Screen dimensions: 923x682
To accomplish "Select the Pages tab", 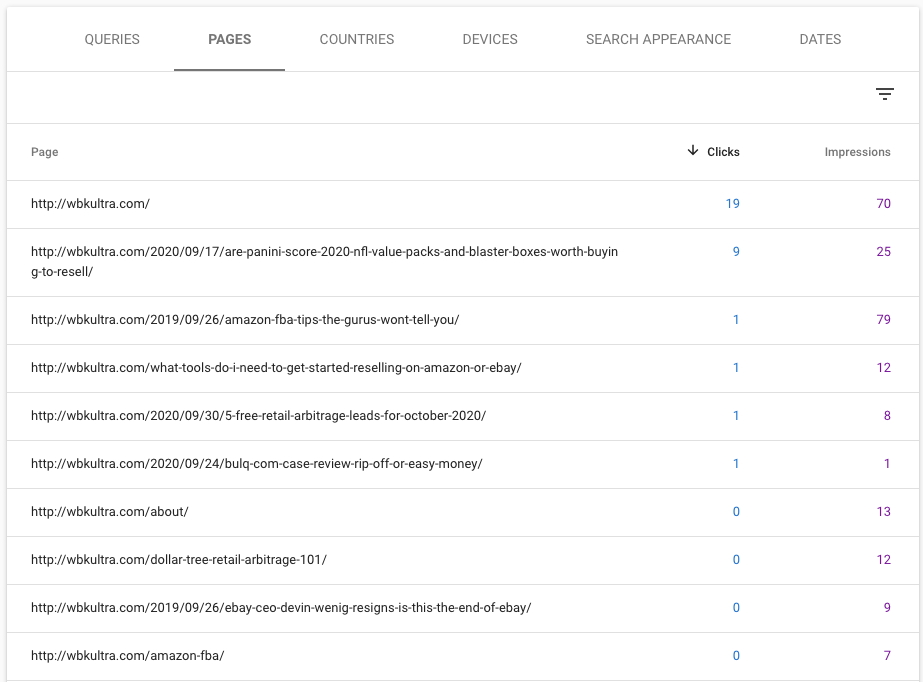I will tap(230, 39).
